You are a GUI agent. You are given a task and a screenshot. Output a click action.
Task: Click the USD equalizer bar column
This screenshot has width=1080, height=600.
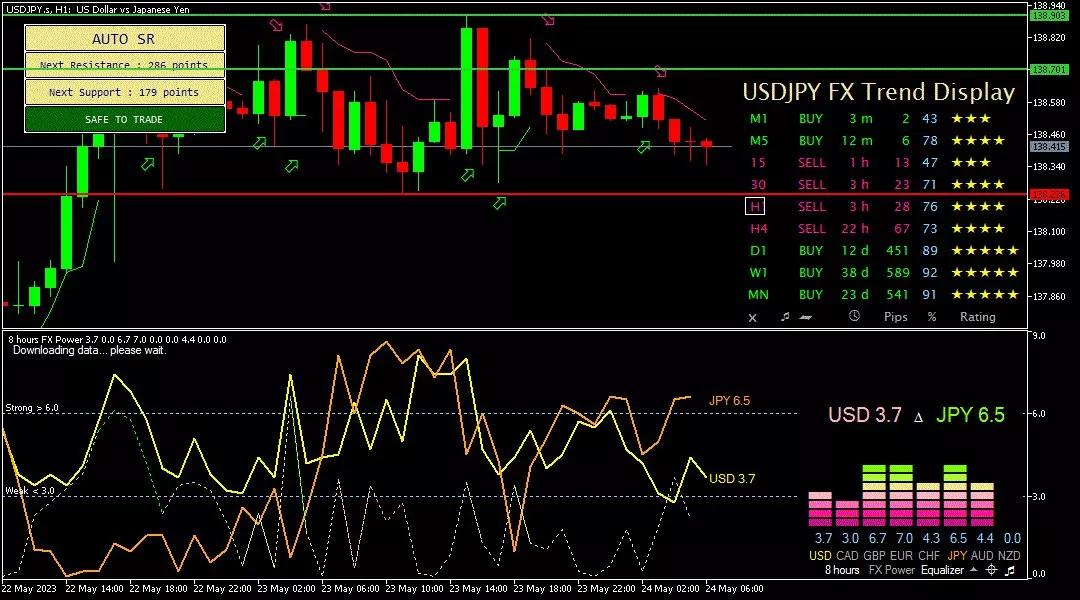[820, 509]
